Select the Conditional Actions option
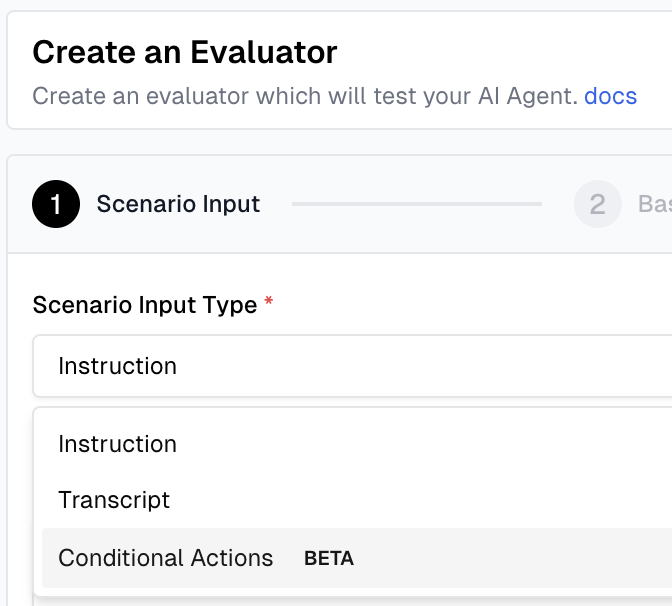The width and height of the screenshot is (672, 606). coord(166,558)
